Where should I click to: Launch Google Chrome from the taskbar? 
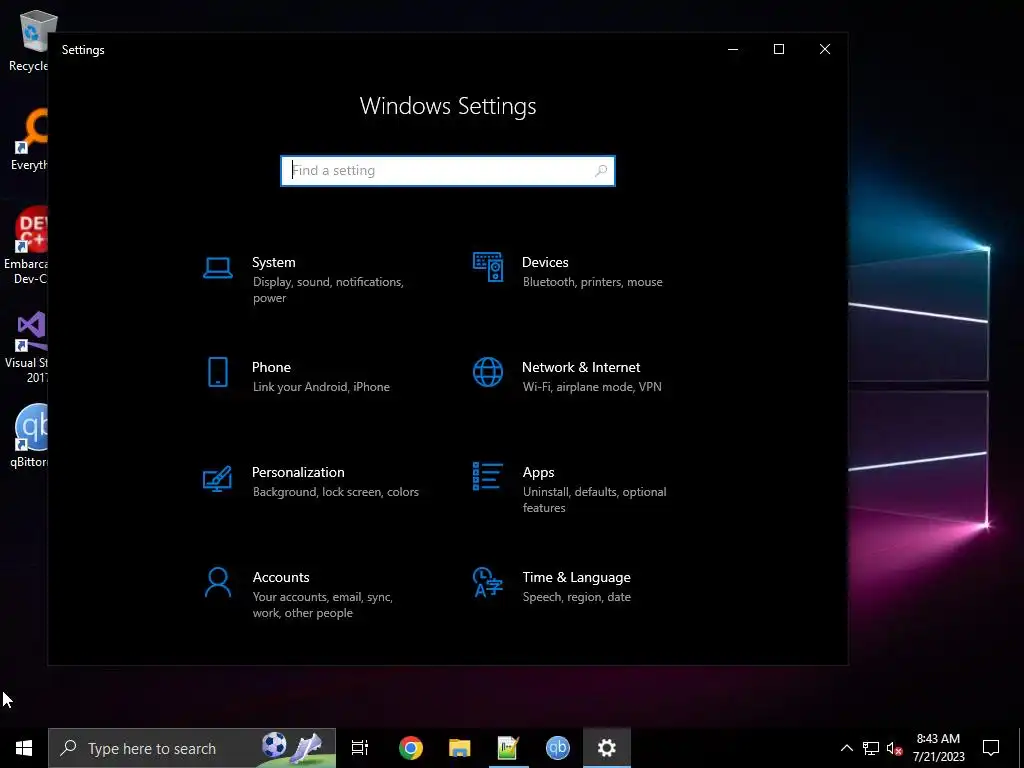[x=411, y=748]
